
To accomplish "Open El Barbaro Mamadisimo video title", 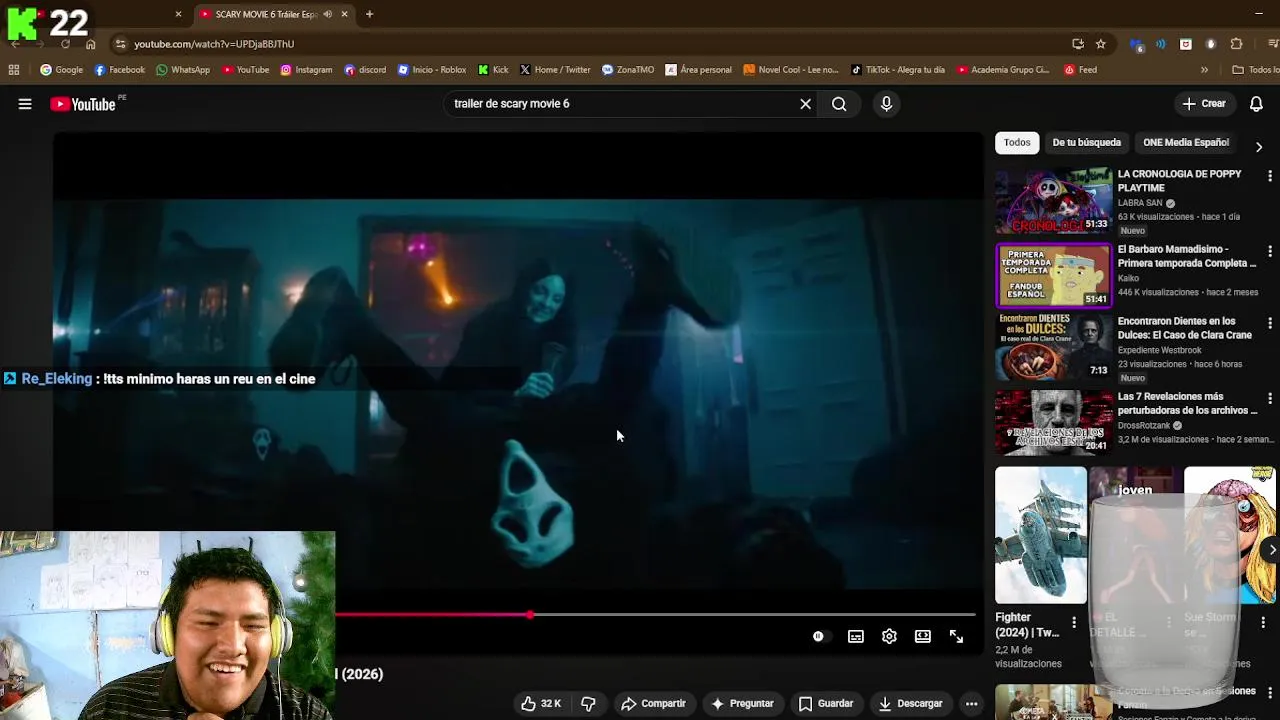I will [x=1186, y=256].
